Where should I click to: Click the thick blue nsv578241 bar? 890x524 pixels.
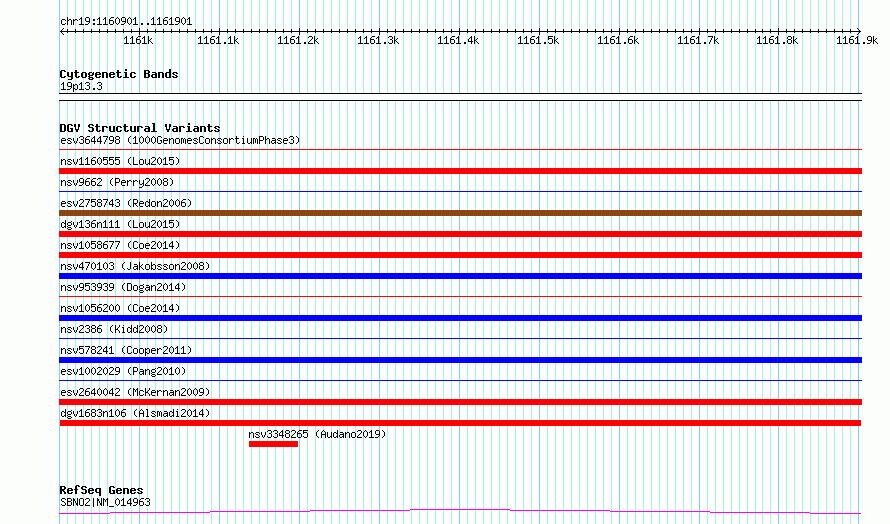[460, 360]
